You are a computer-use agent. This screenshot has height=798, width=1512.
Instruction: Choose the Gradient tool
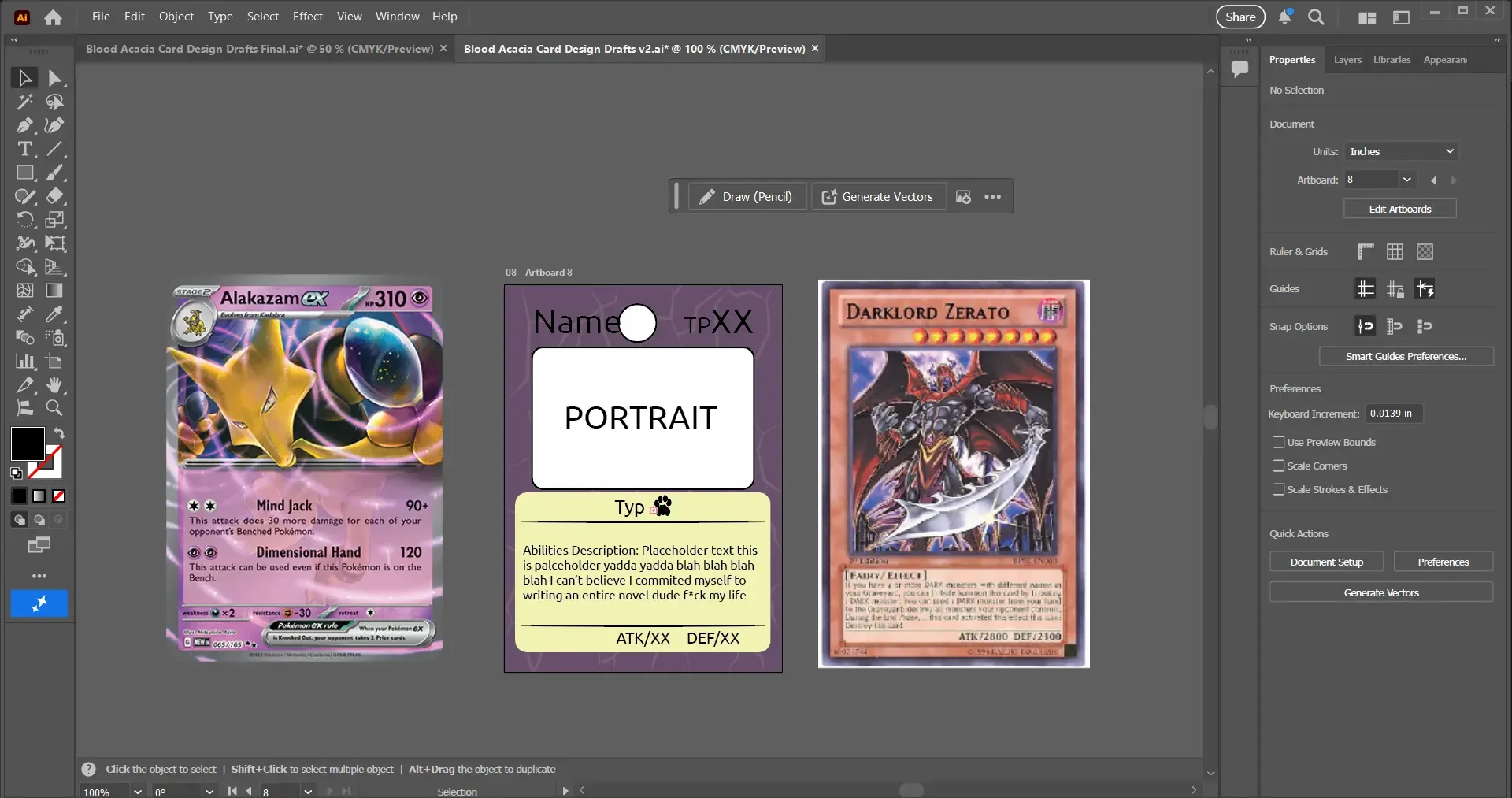coord(54,291)
